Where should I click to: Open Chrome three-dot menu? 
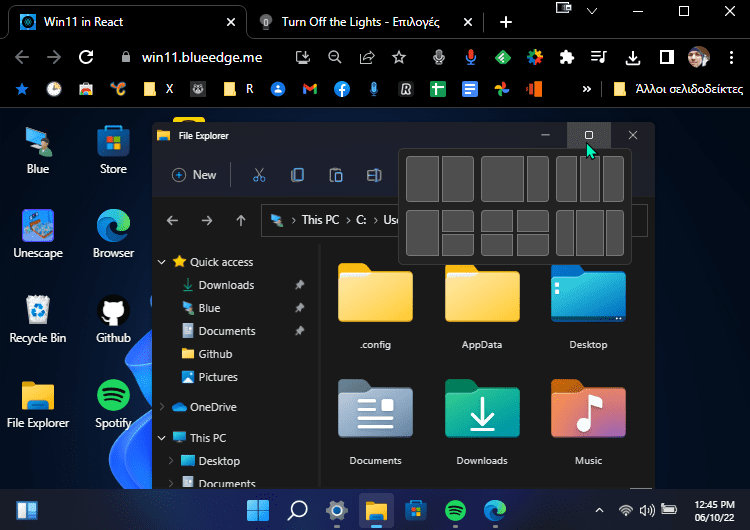click(x=731, y=57)
